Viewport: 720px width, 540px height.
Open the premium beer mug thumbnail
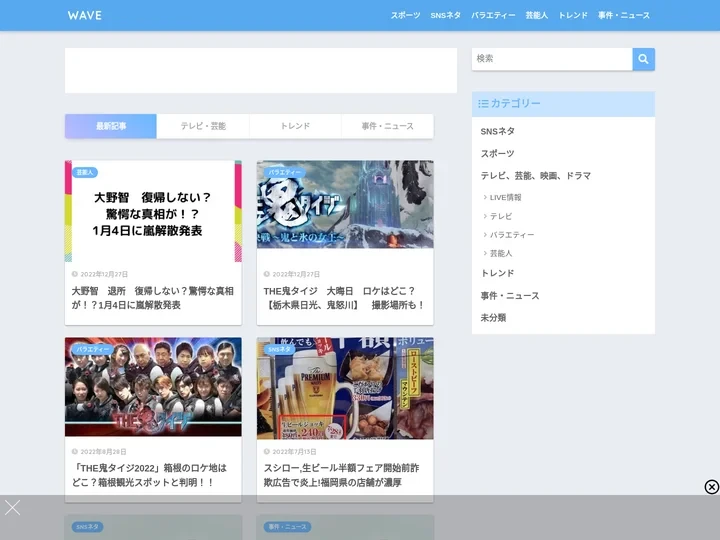click(x=345, y=388)
